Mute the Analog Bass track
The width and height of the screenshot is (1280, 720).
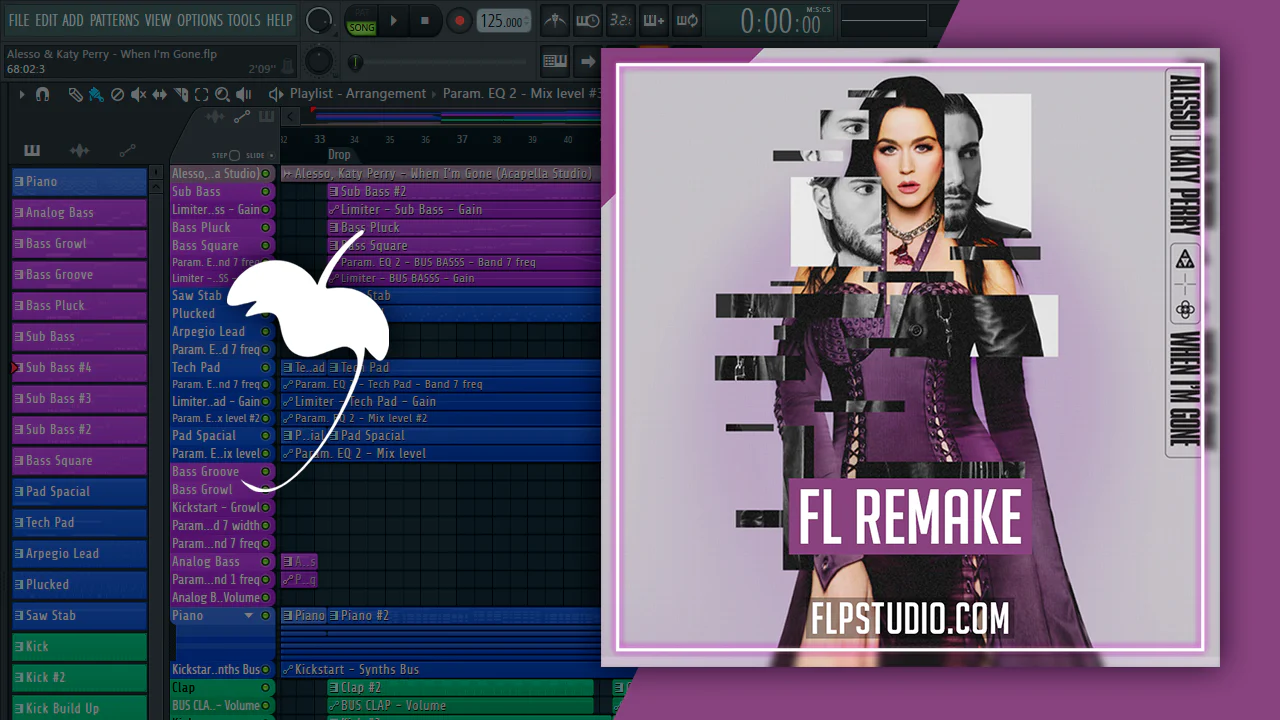point(266,561)
